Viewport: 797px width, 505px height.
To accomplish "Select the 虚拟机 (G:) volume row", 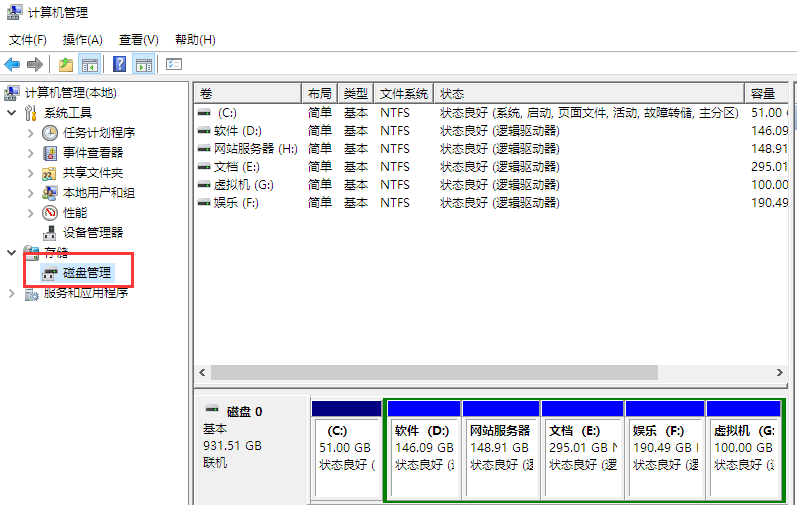I will click(492, 184).
